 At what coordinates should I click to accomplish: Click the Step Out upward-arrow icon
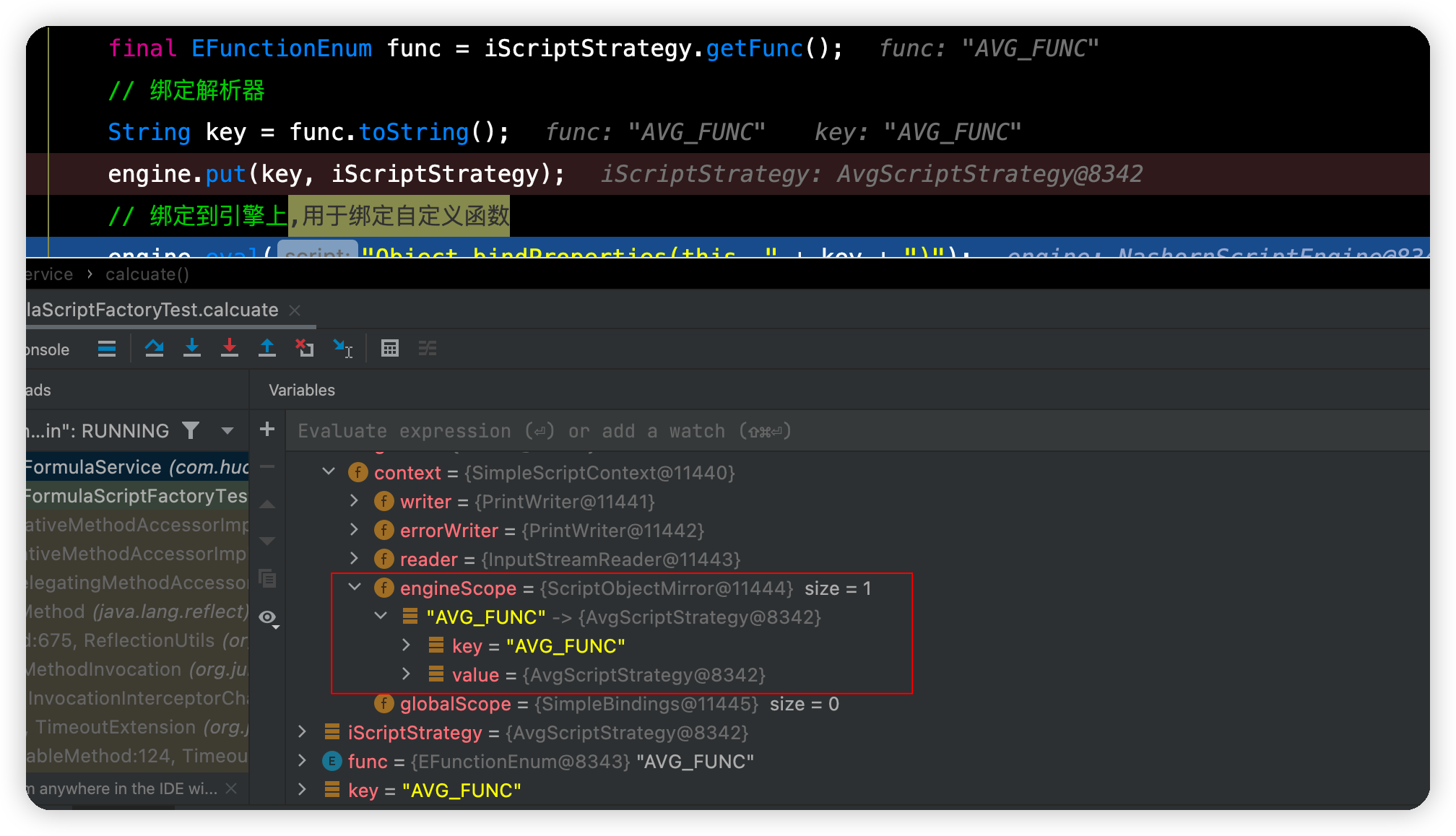[x=267, y=349]
